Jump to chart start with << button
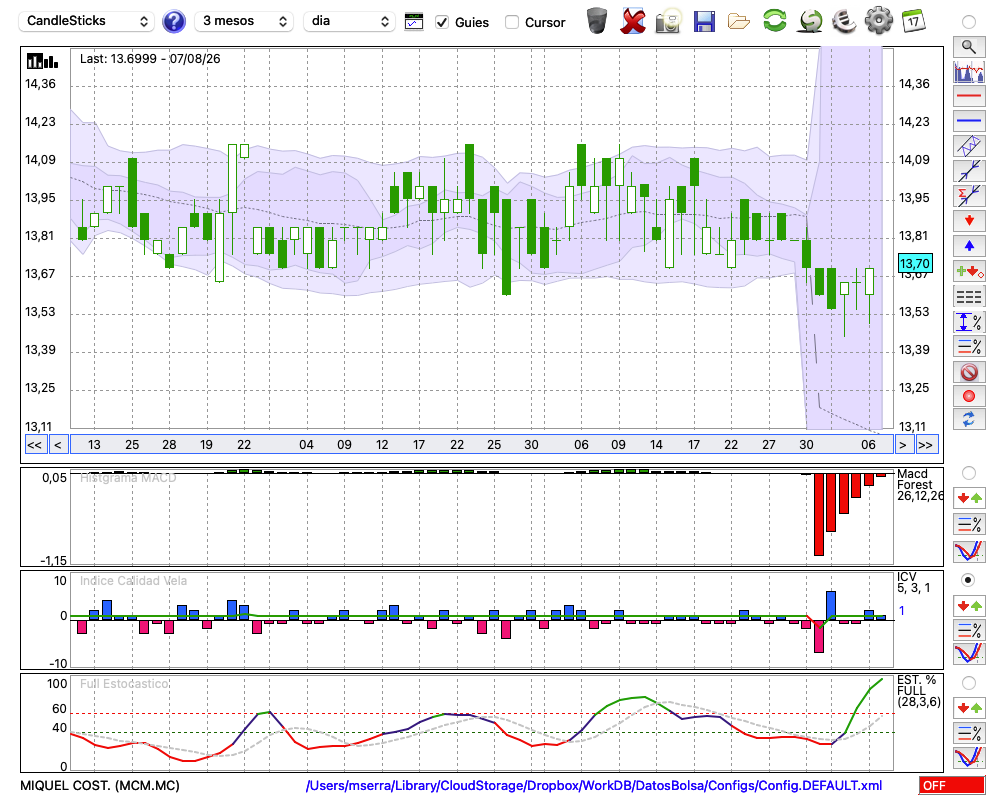The width and height of the screenshot is (1000, 800). (x=34, y=445)
